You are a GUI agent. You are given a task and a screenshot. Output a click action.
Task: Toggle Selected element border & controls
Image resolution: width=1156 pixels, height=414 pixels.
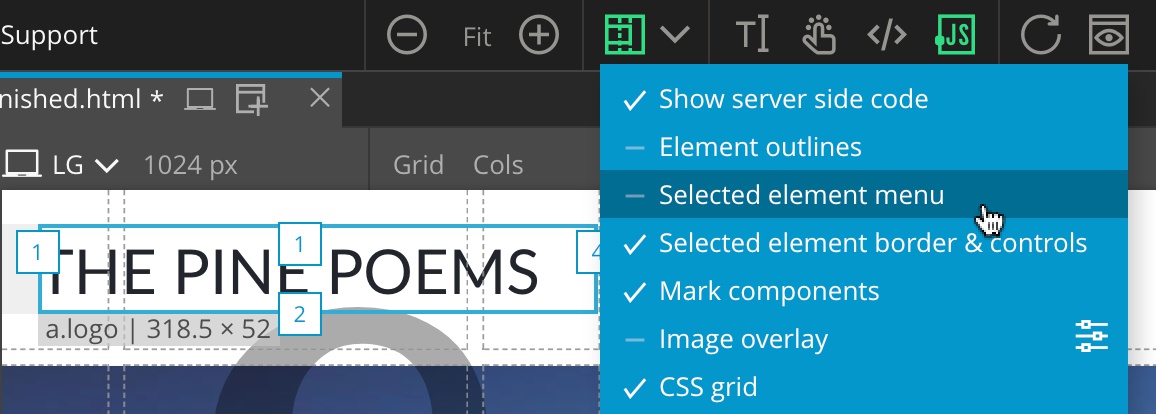point(864,242)
